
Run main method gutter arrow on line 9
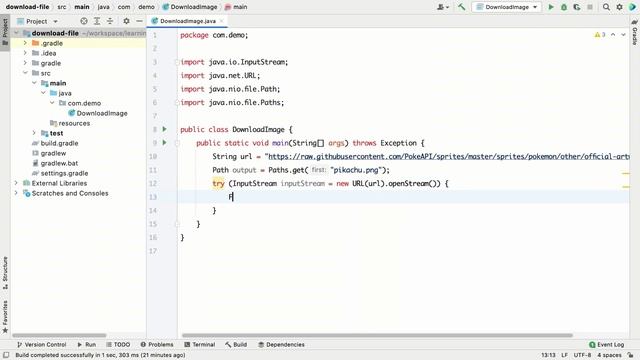tap(164, 142)
